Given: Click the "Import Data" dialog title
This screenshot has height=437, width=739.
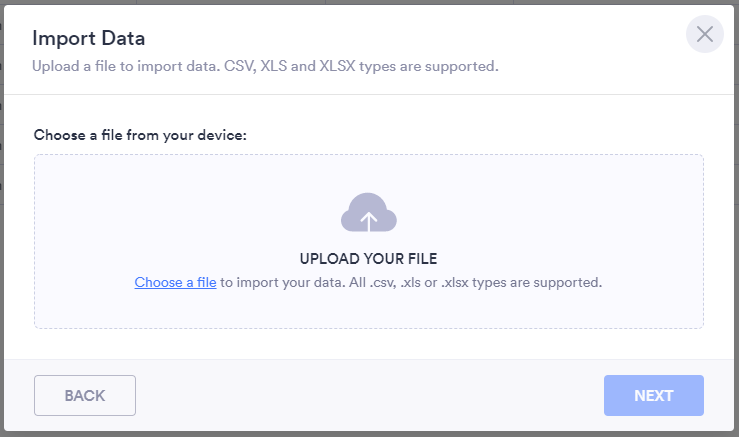Looking at the screenshot, I should click(x=88, y=39).
